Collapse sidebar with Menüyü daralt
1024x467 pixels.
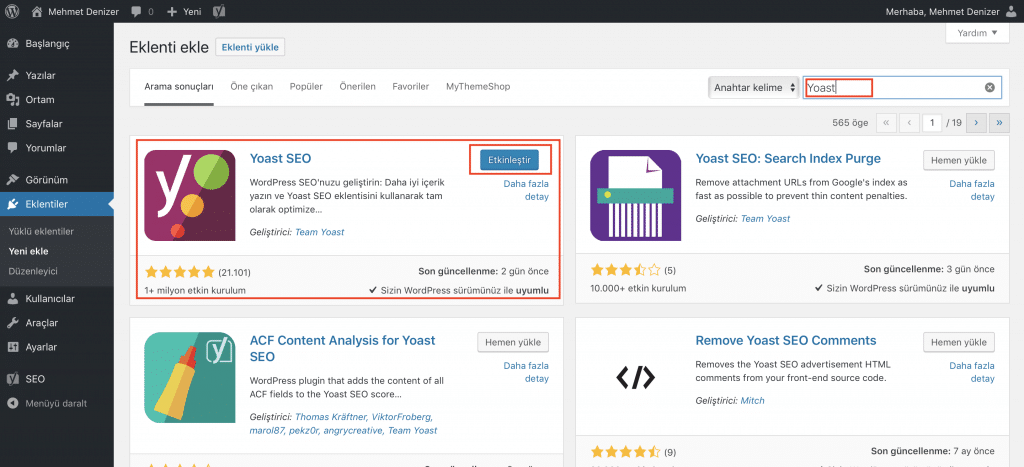click(x=57, y=403)
